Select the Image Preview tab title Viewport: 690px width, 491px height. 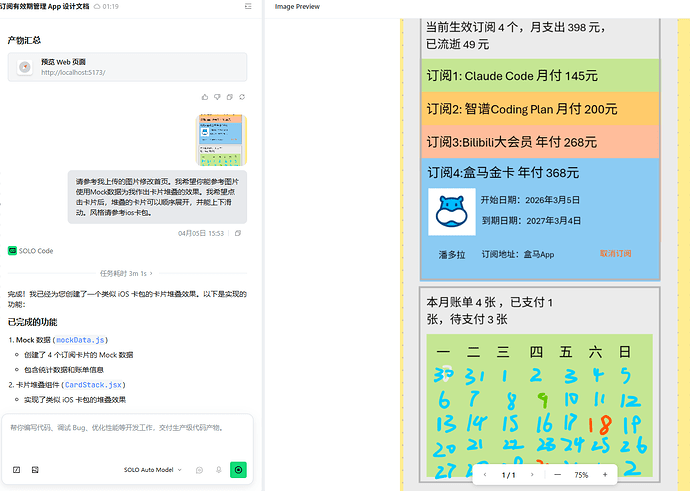click(297, 7)
